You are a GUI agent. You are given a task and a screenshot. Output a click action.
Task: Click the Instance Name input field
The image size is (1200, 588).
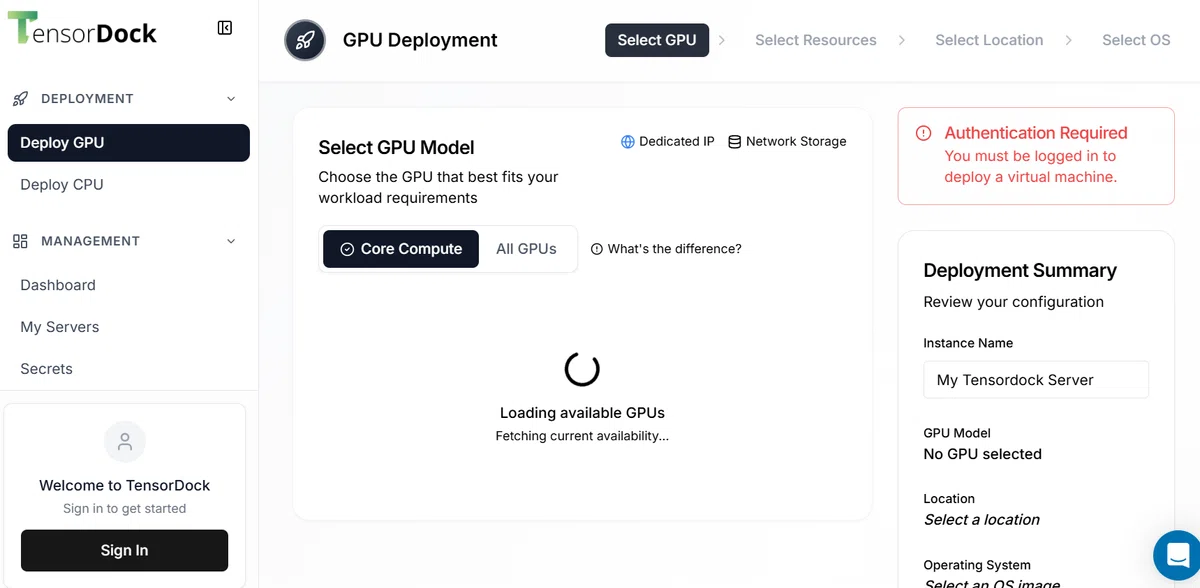click(x=1036, y=380)
